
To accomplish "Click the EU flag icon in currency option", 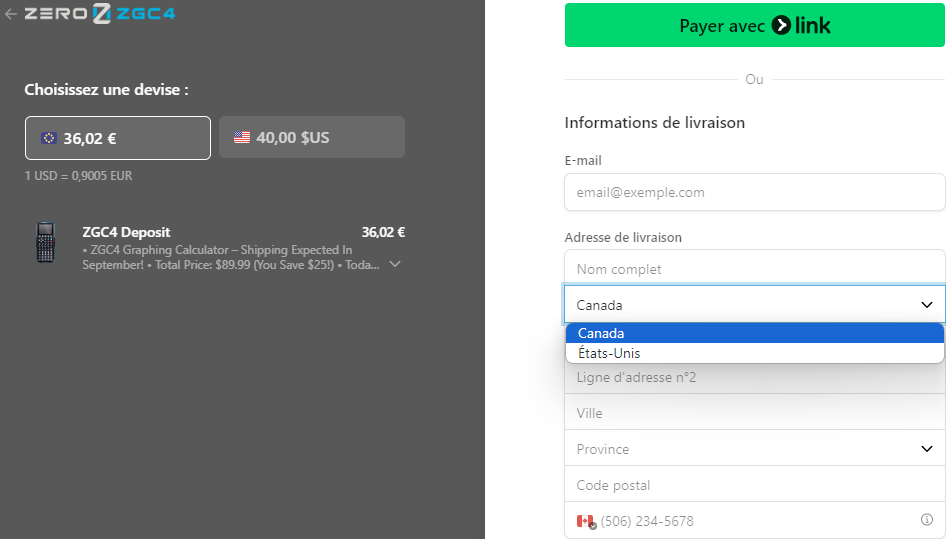I will (x=48, y=138).
